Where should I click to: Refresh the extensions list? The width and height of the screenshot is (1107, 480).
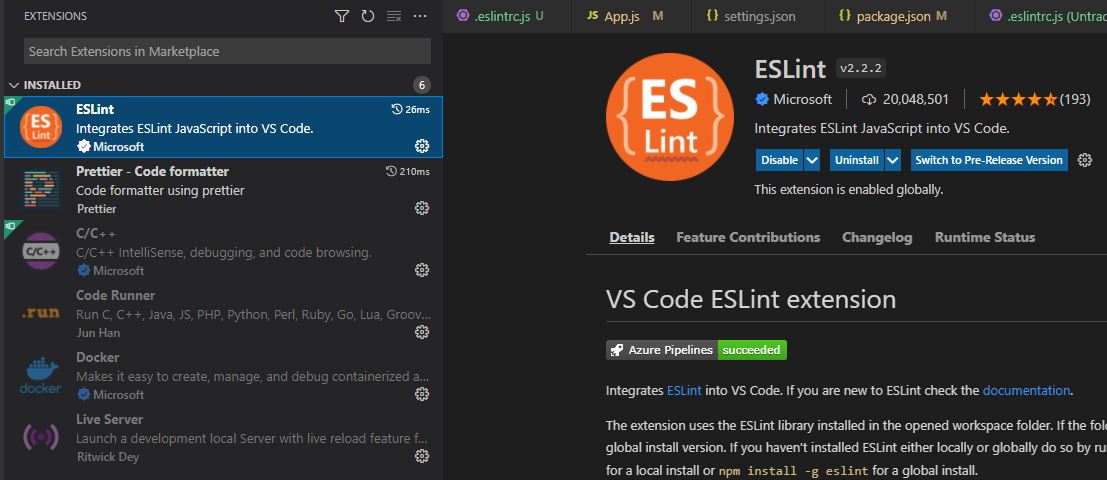(x=368, y=16)
